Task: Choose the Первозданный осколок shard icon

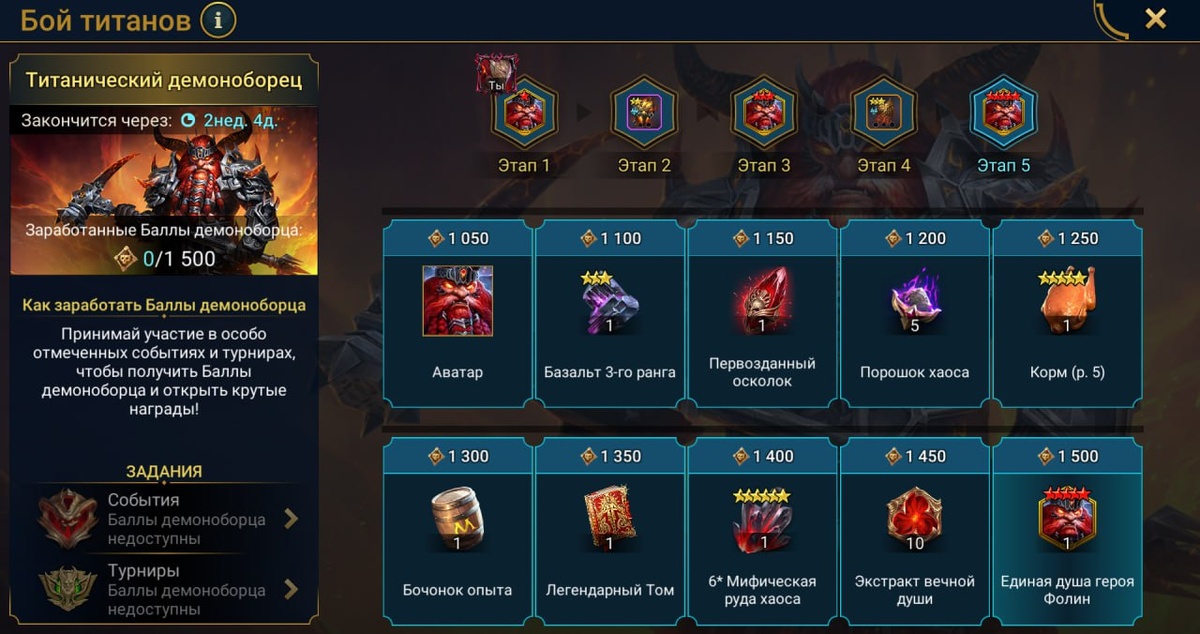Action: (762, 301)
